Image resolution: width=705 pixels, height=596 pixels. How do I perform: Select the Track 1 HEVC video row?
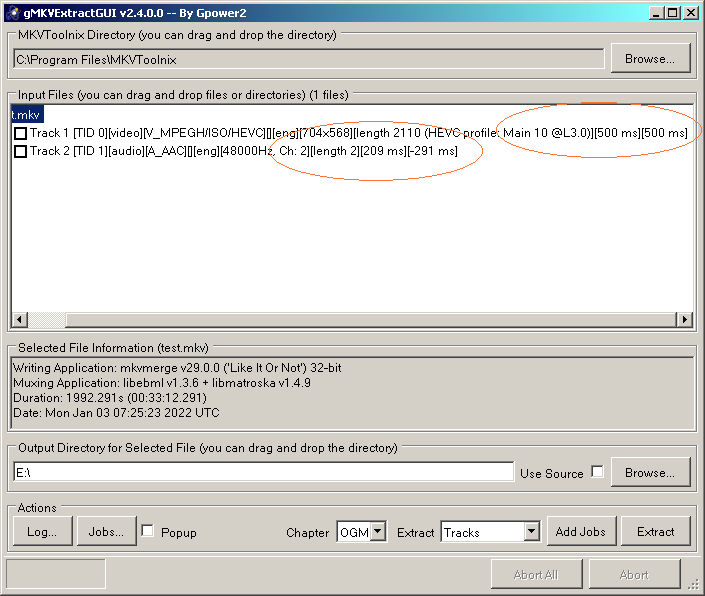coord(358,133)
